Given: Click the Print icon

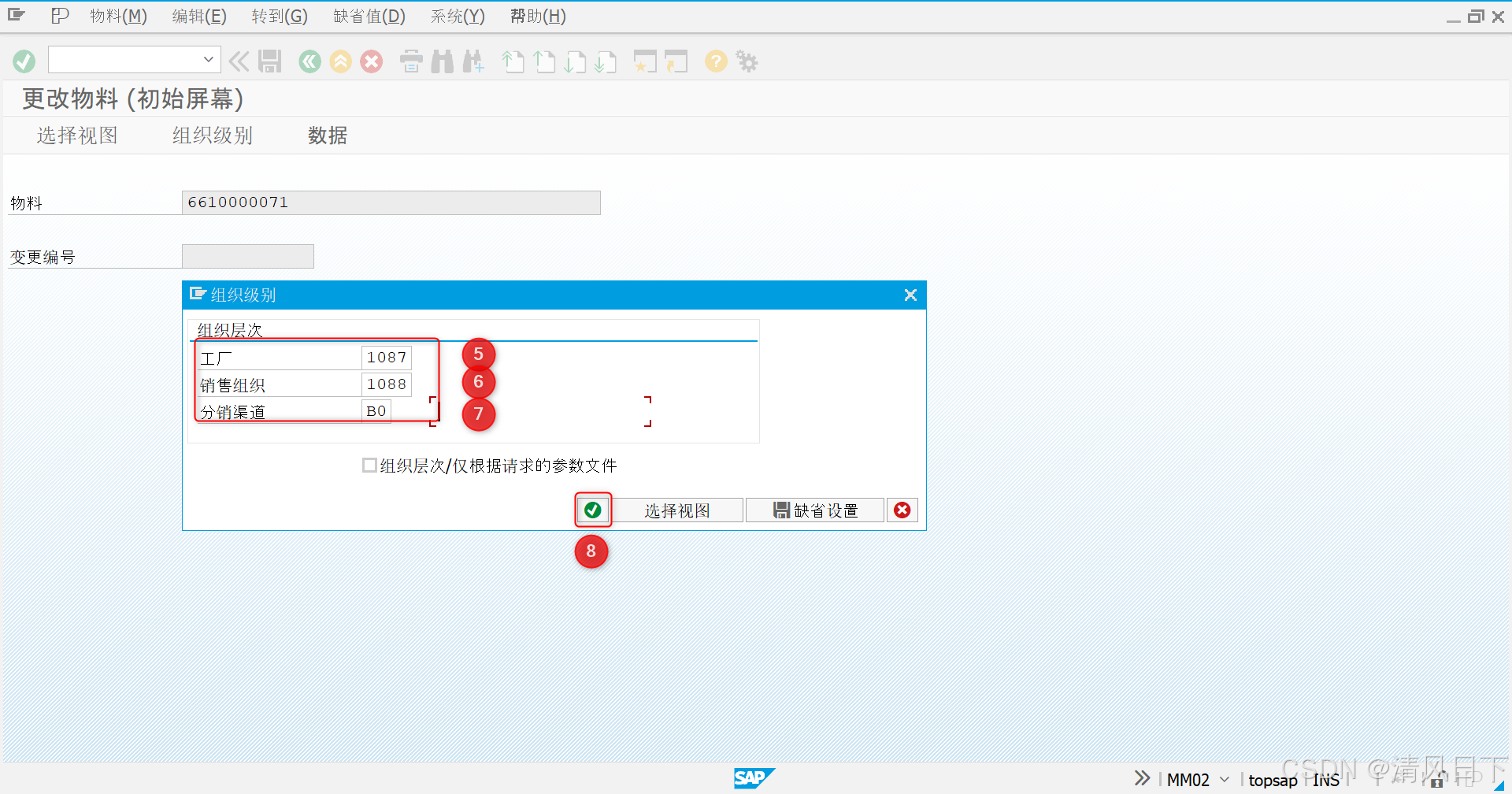Looking at the screenshot, I should [x=411, y=61].
